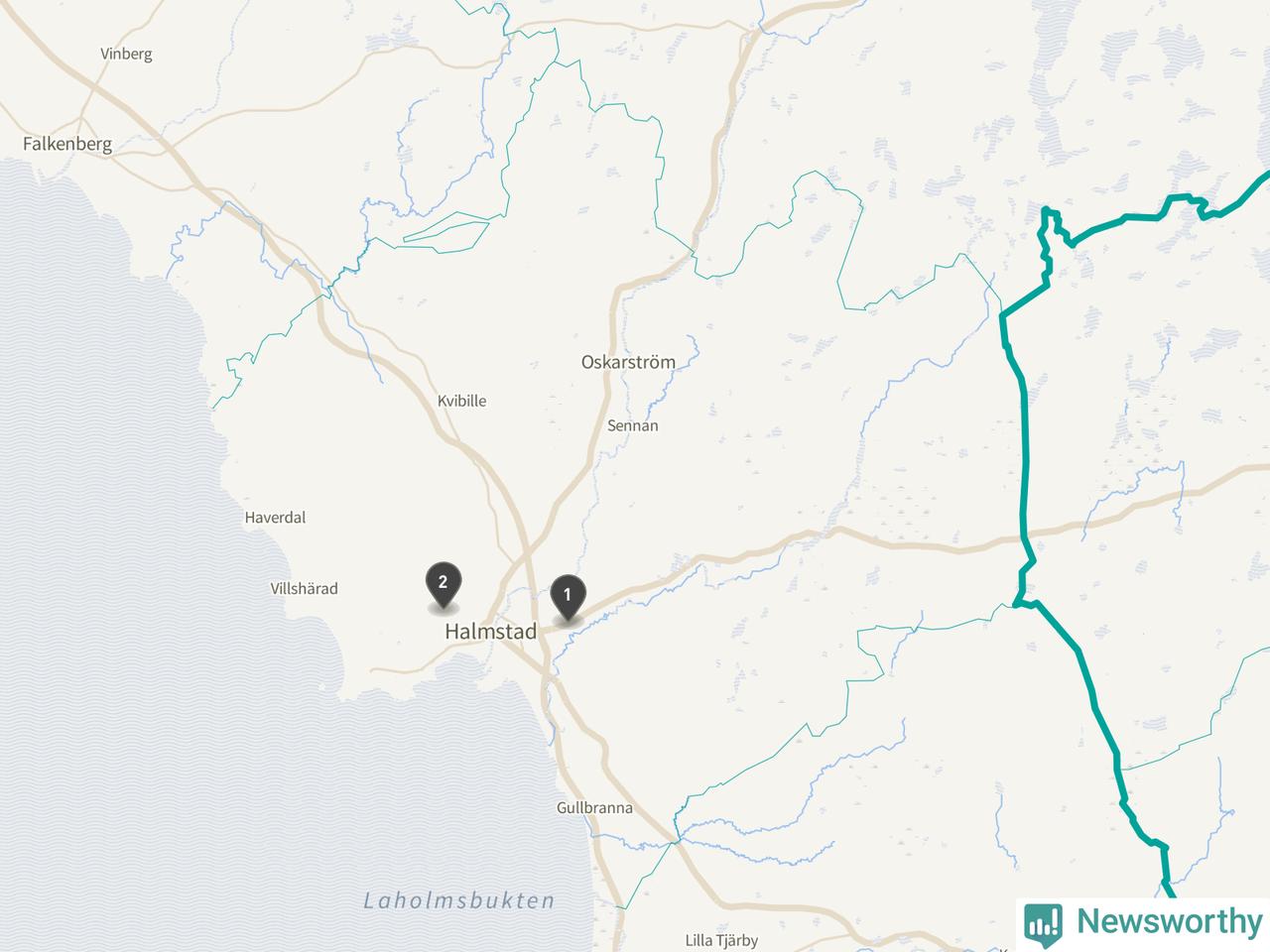Click the Kvibille place label
The width and height of the screenshot is (1270, 952).
point(462,402)
